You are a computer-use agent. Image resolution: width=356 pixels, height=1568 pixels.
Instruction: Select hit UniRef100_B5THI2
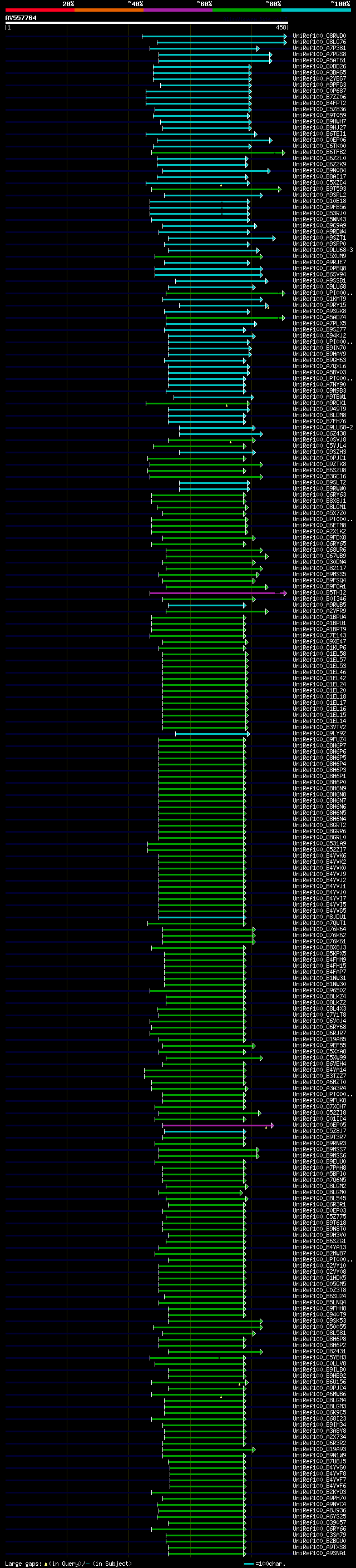pyautogui.click(x=319, y=593)
